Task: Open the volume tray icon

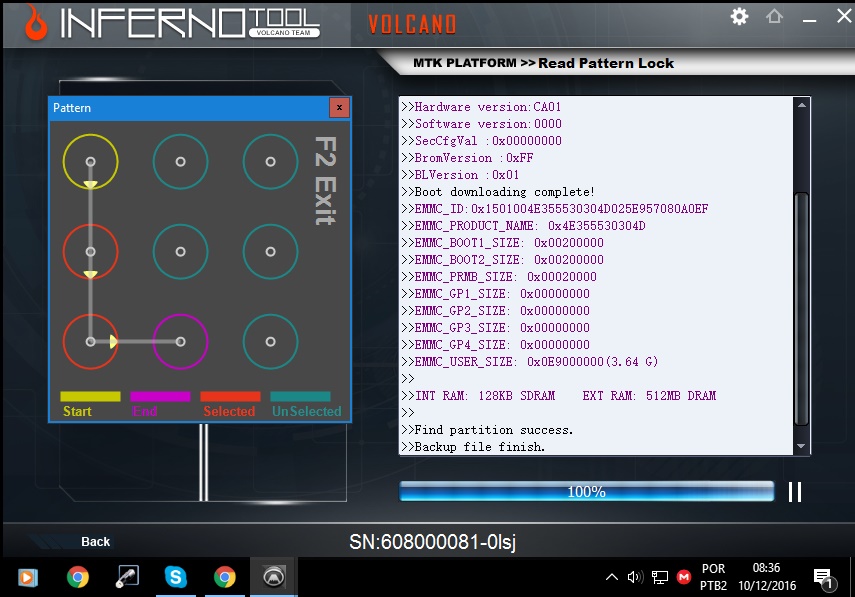Action: (635, 577)
